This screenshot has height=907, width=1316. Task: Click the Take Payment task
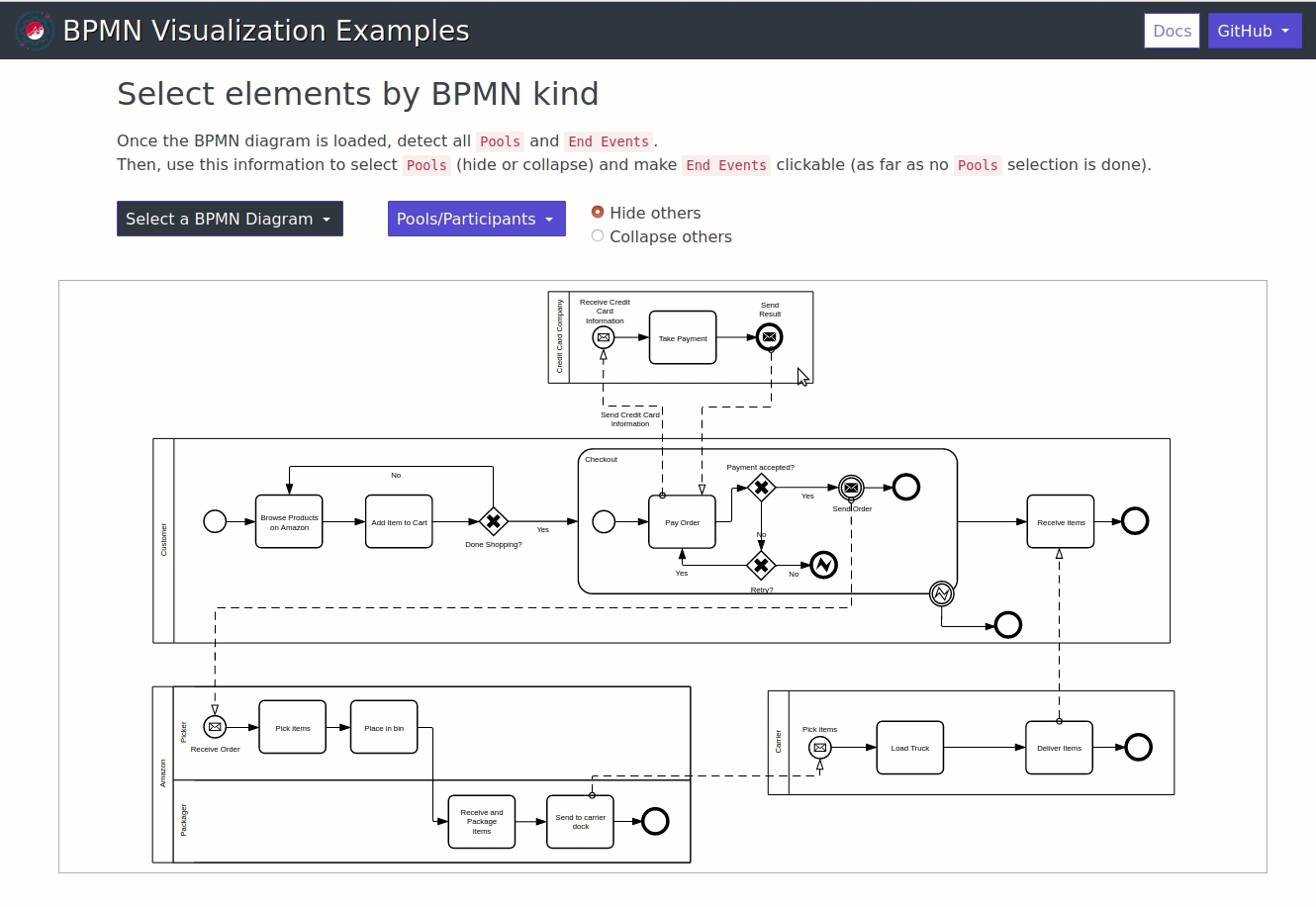tap(683, 337)
